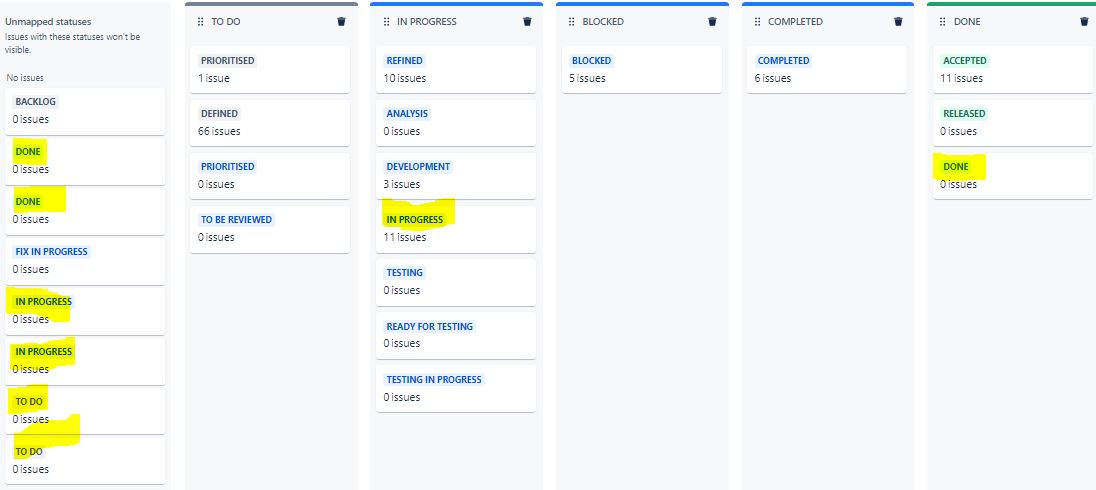
Task: Grab the BLOCKED column drag handle
Action: [572, 22]
